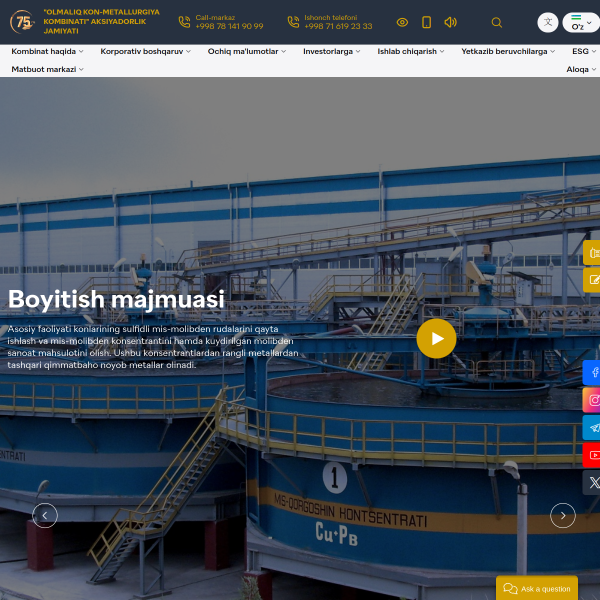Go to previous slide arrow
This screenshot has height=600, width=600.
pyautogui.click(x=45, y=515)
